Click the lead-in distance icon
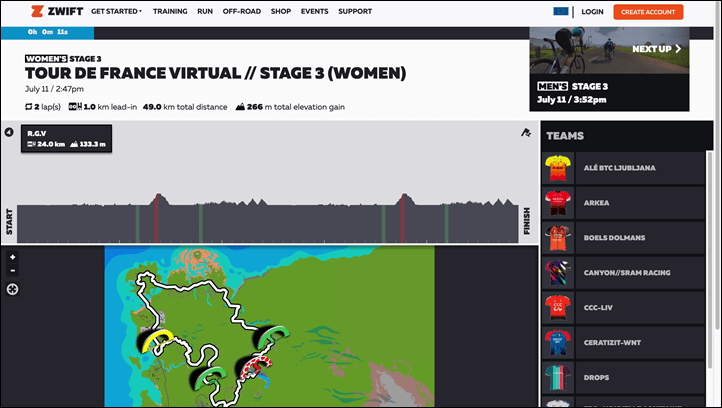 click(75, 107)
